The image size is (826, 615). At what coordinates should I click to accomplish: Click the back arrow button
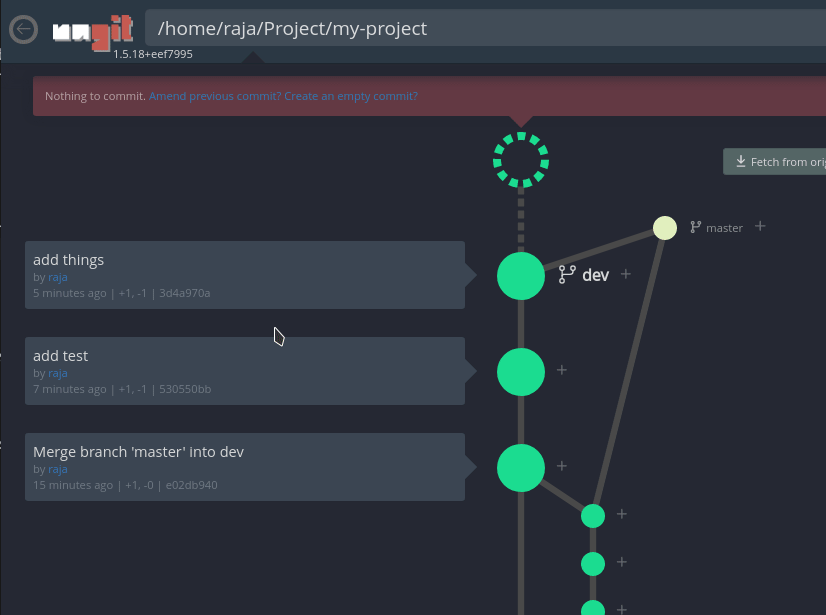(x=23, y=30)
